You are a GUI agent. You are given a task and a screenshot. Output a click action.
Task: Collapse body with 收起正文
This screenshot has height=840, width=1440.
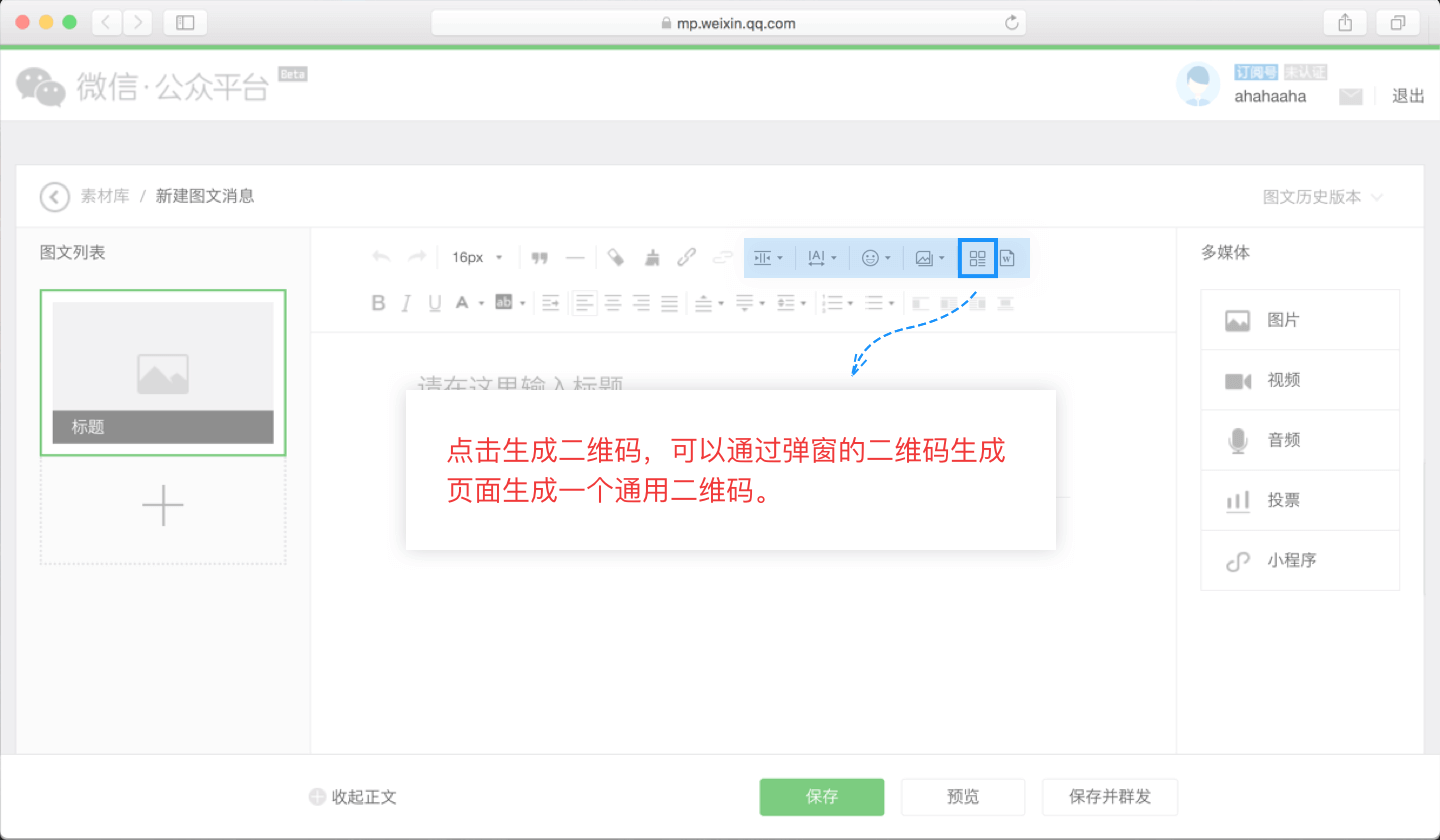click(353, 797)
